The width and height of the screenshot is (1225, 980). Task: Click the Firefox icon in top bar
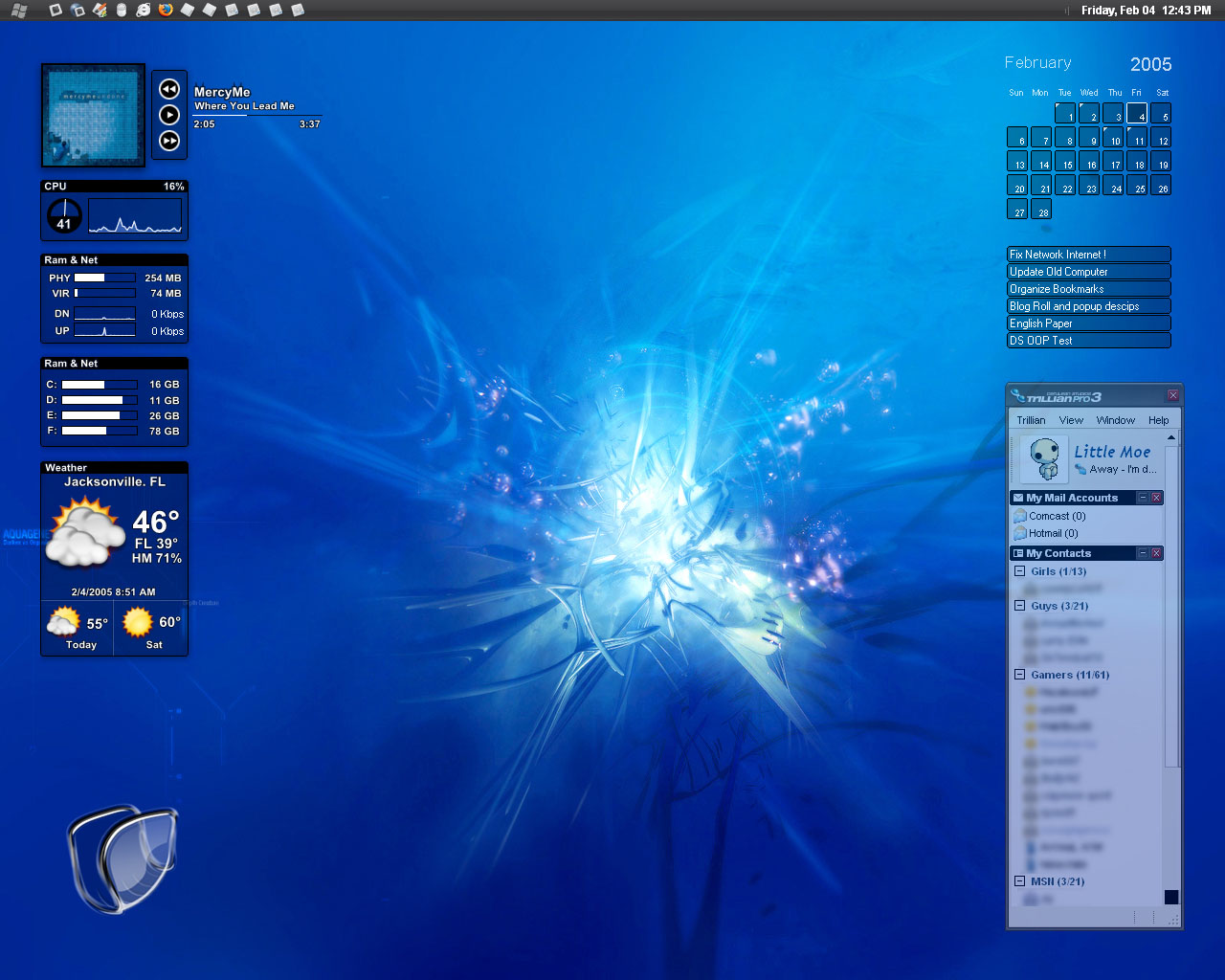coord(166,10)
